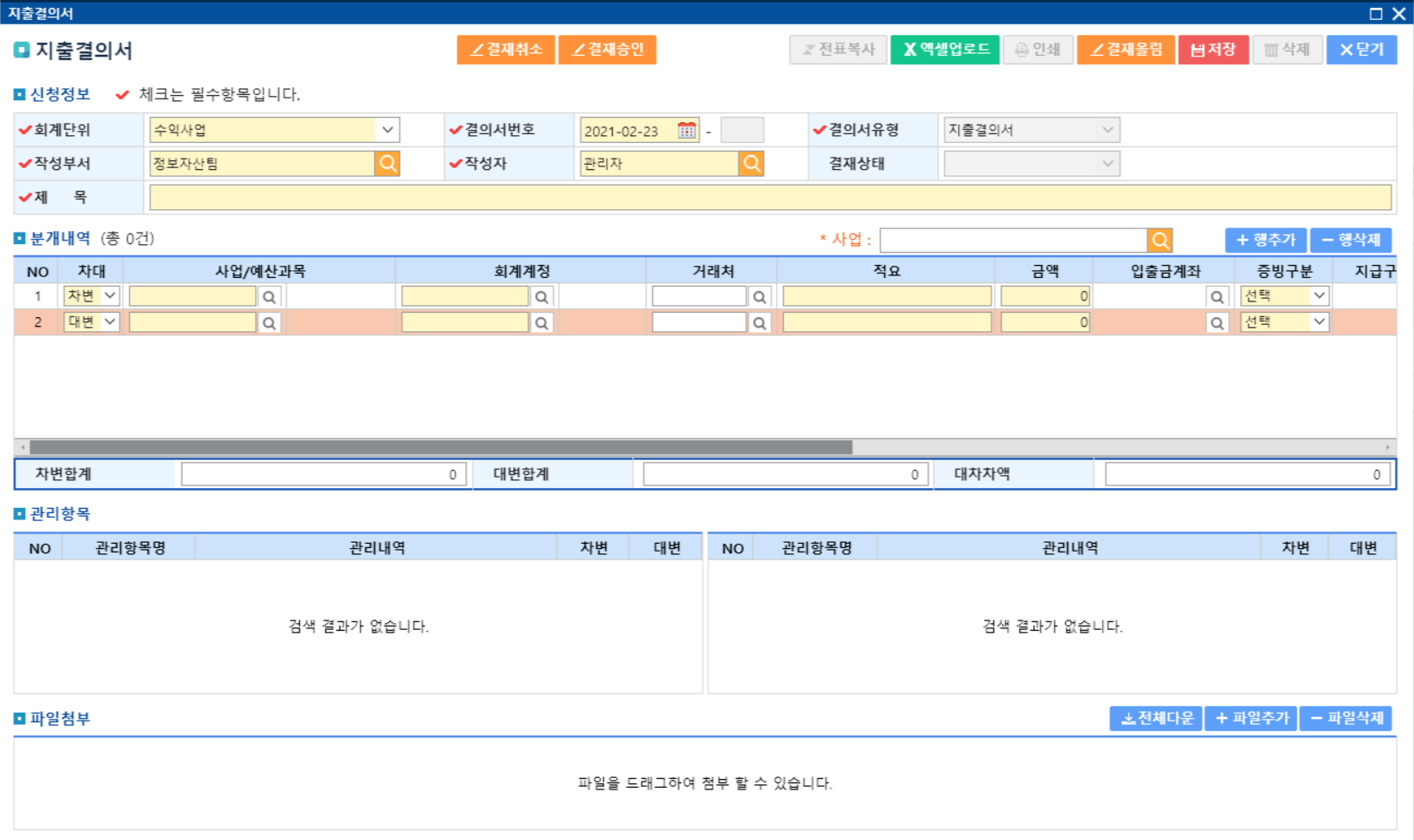
Task: Click the 차변합계 total field
Action: coord(324,474)
